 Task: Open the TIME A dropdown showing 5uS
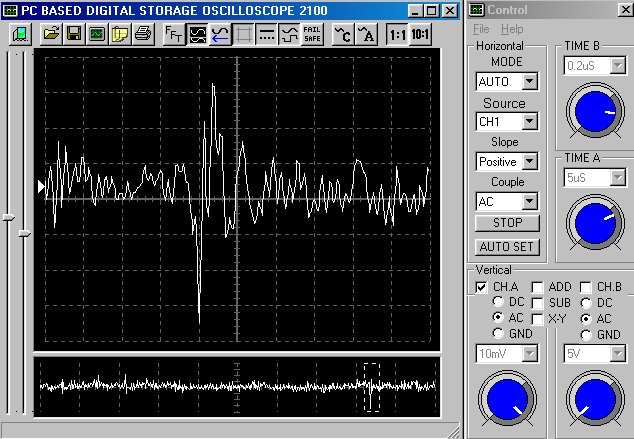tap(617, 177)
